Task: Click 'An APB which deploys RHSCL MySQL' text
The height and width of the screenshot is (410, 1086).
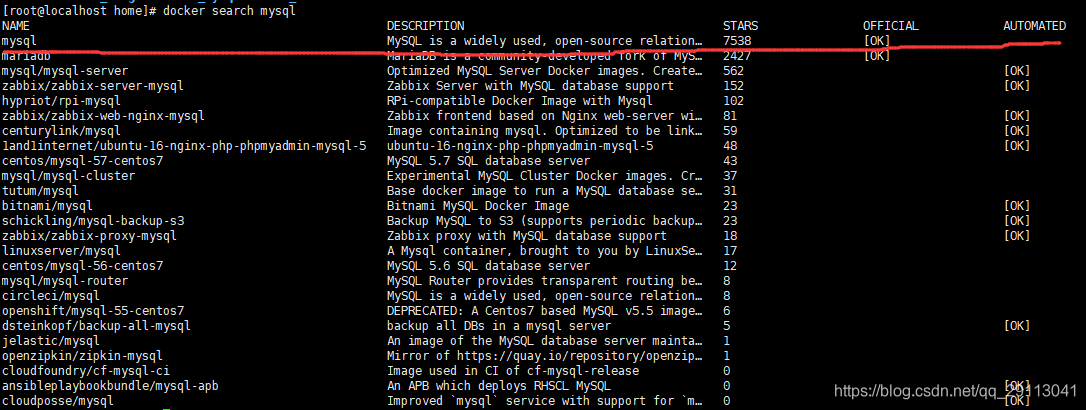Action: 499,385
